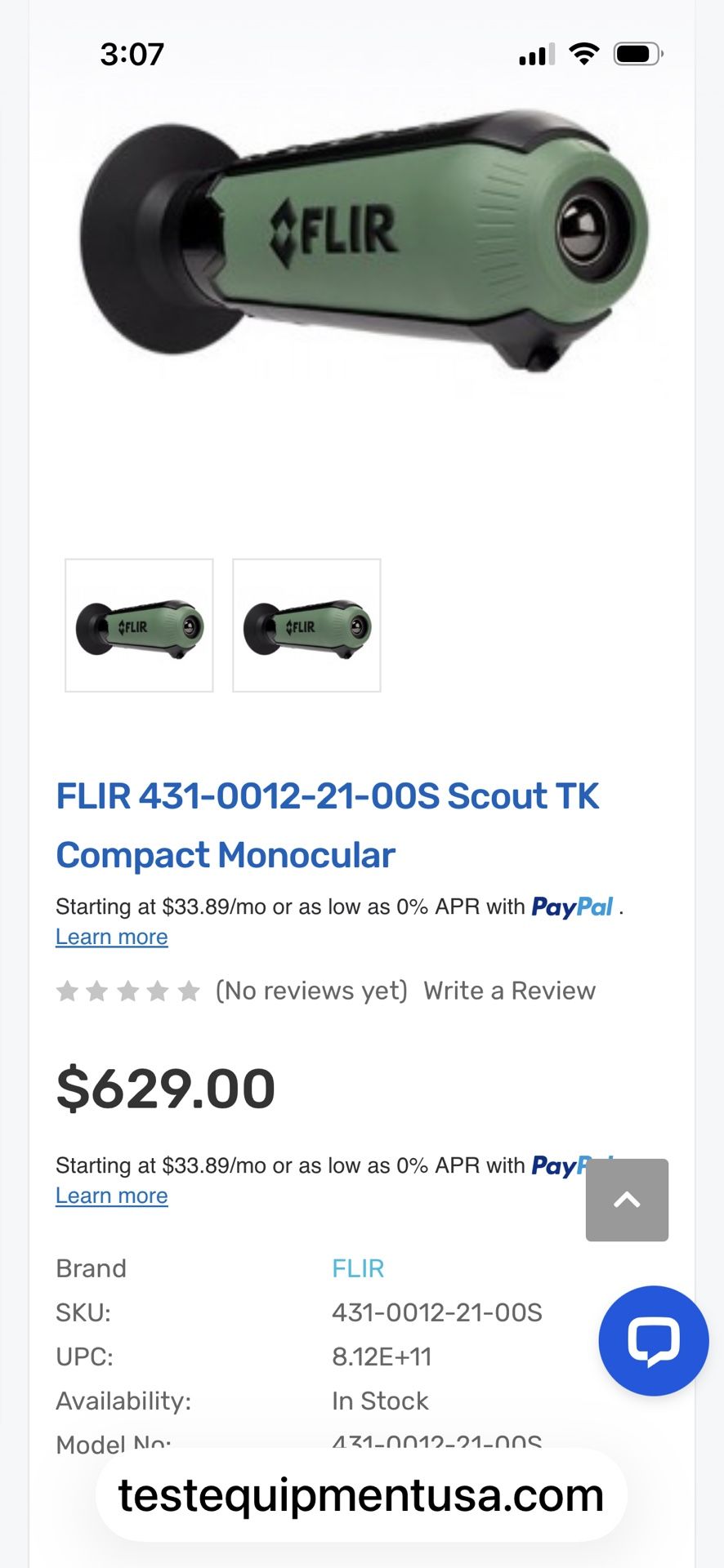Click the PayPal logo near the financing offer
Image resolution: width=724 pixels, height=1568 pixels.
point(572,906)
